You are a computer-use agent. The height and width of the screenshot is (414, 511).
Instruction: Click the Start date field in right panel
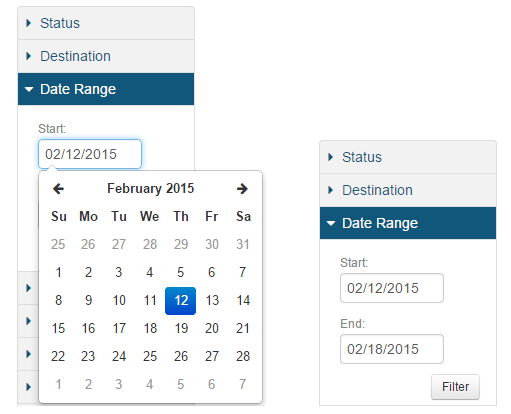click(x=392, y=288)
